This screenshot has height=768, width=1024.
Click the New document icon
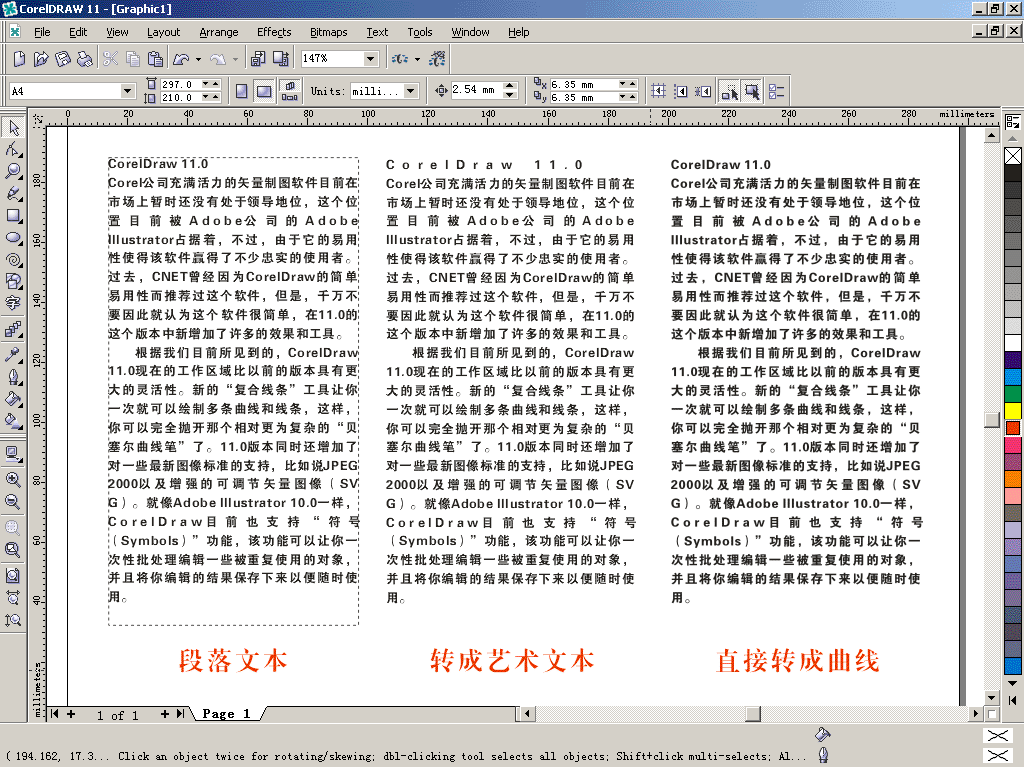20,59
